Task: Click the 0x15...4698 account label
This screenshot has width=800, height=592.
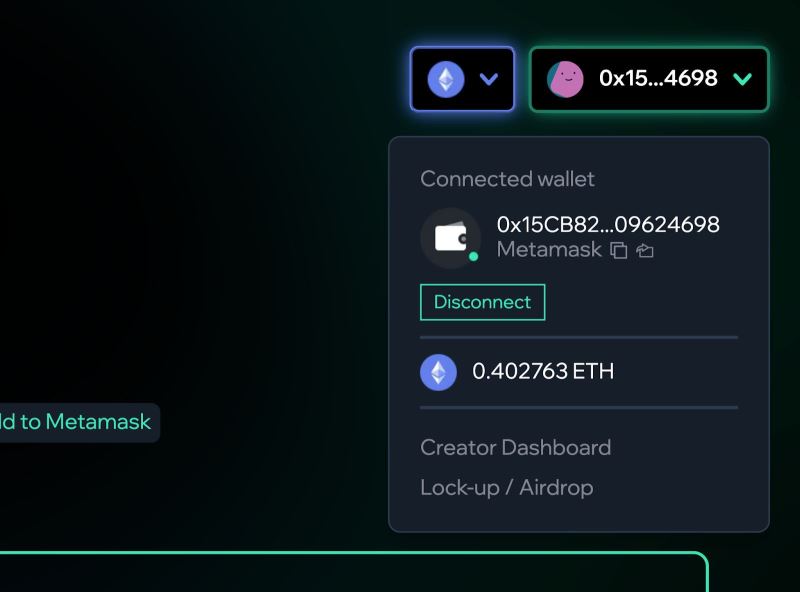Action: (658, 78)
